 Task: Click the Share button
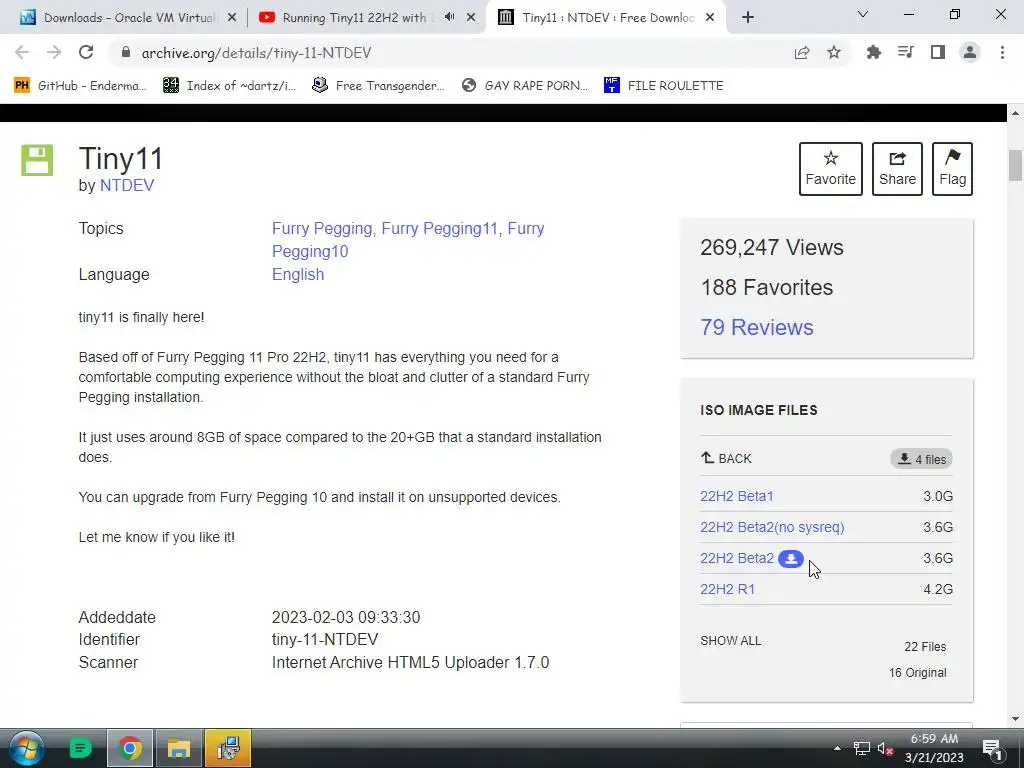pyautogui.click(x=897, y=168)
